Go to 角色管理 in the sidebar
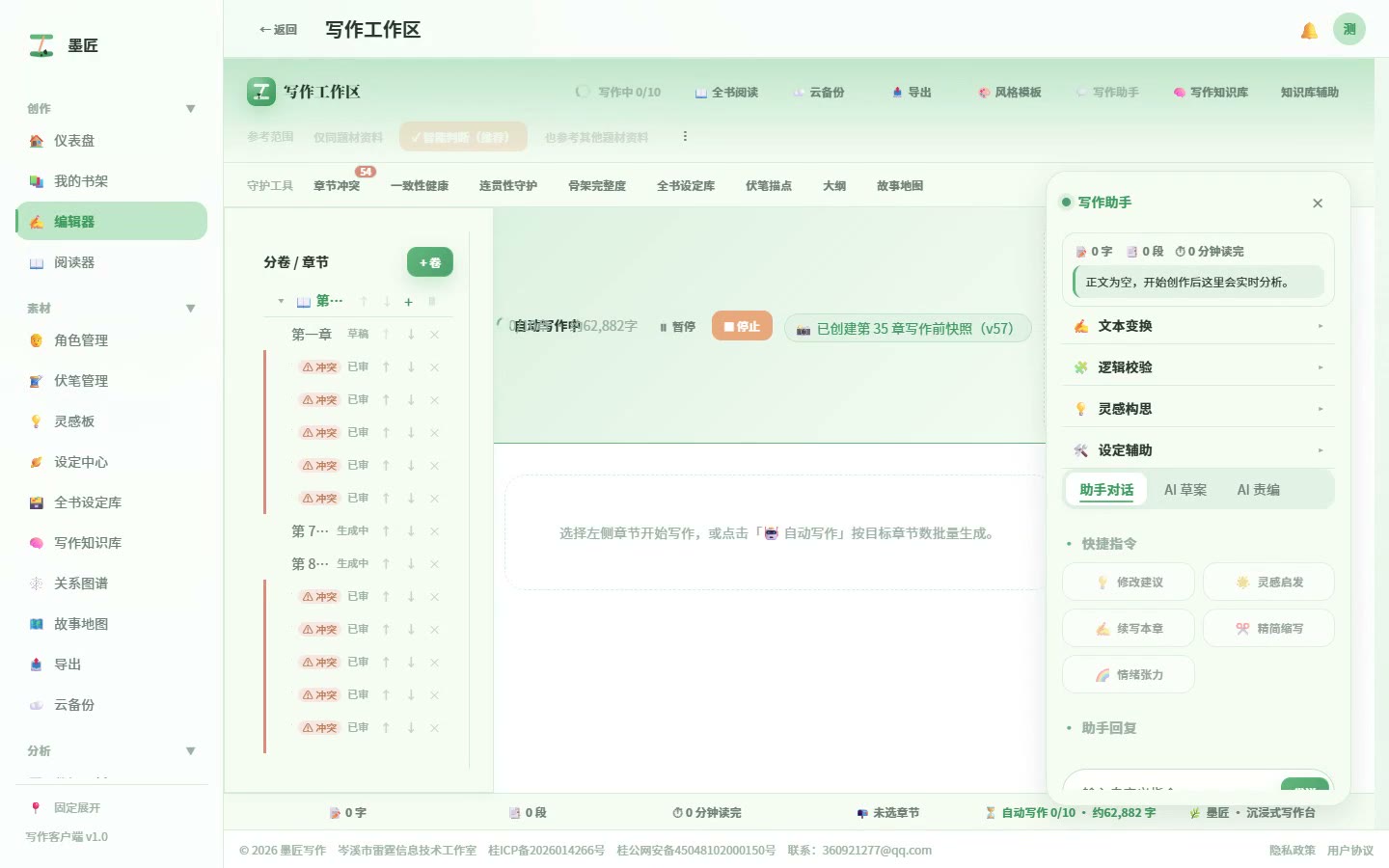This screenshot has height=868, width=1389. pos(111,340)
